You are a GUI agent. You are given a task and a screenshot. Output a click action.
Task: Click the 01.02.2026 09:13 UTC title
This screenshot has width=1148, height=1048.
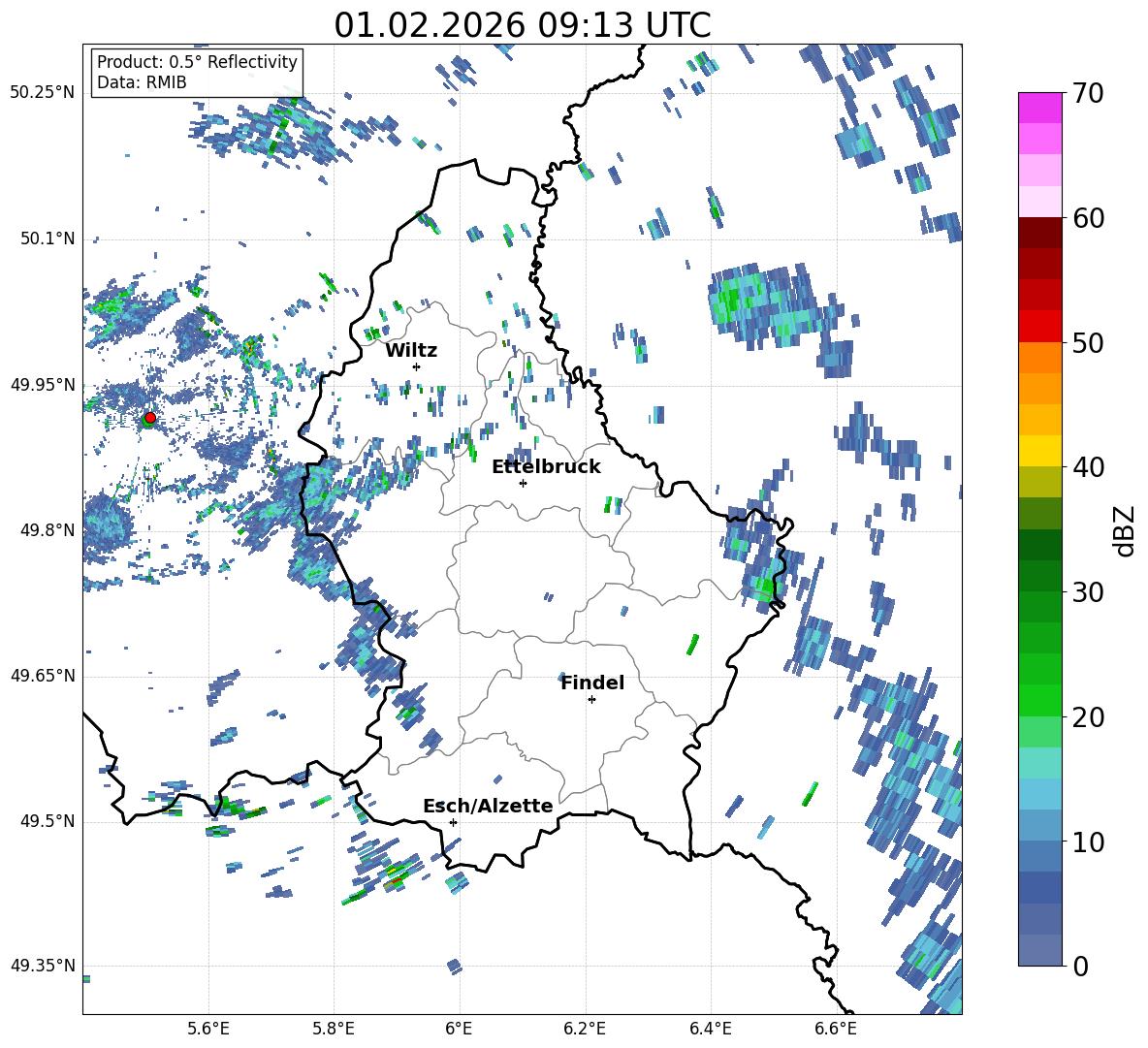coord(522,25)
